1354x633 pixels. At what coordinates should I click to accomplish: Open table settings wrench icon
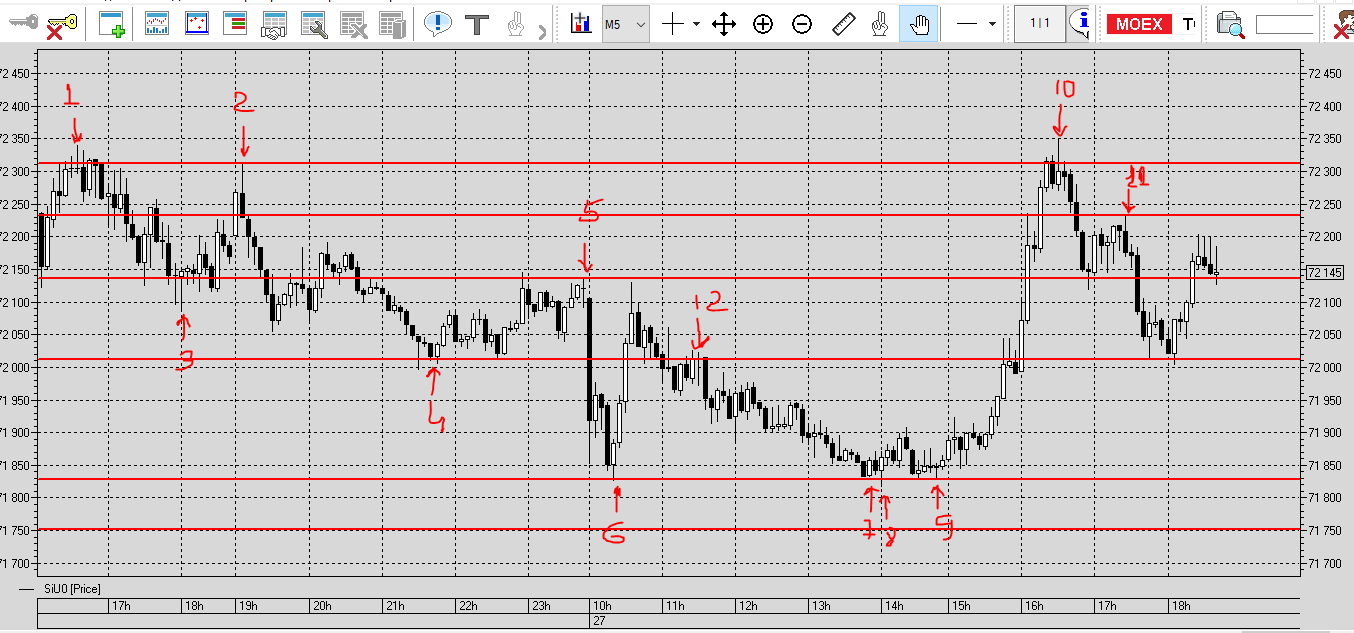[x=314, y=25]
